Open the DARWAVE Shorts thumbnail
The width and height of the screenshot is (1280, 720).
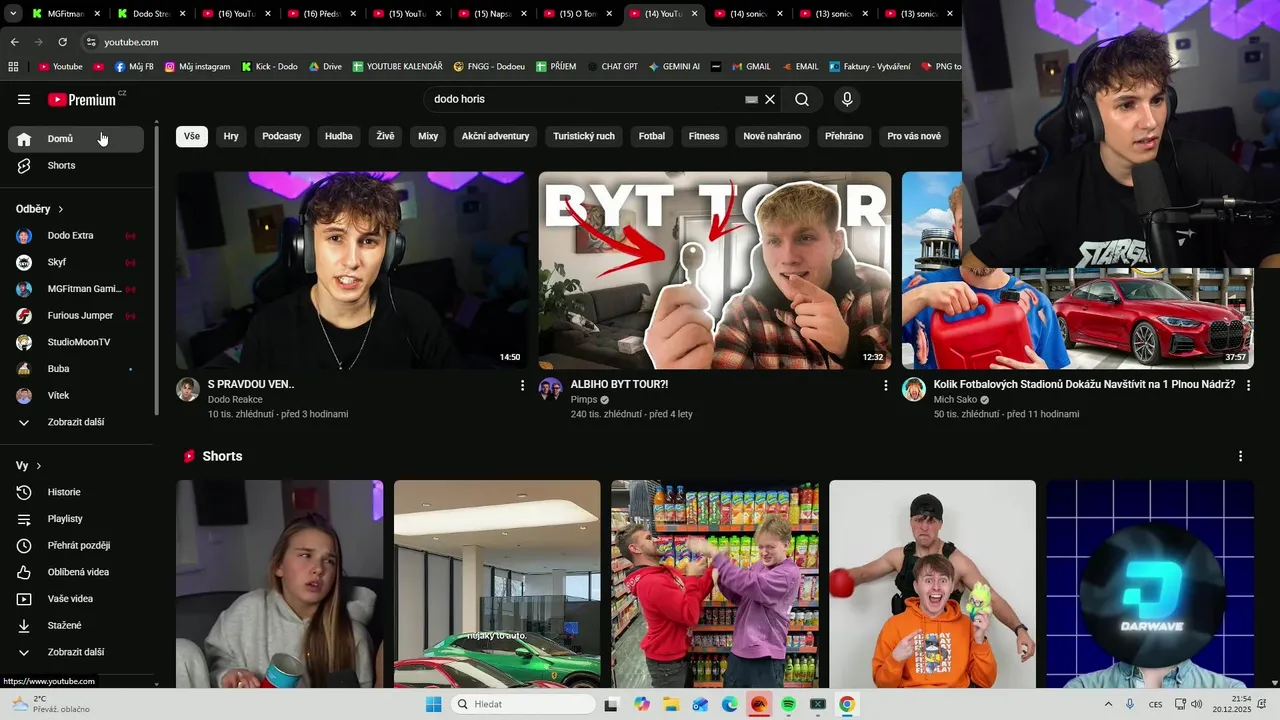click(x=1150, y=584)
